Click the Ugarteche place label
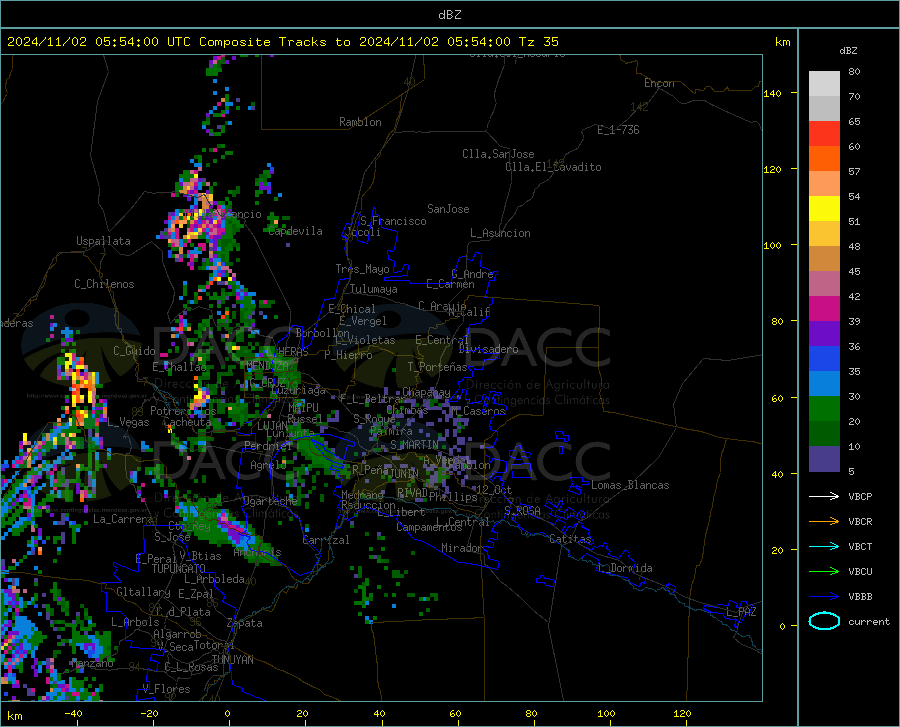 [x=270, y=501]
